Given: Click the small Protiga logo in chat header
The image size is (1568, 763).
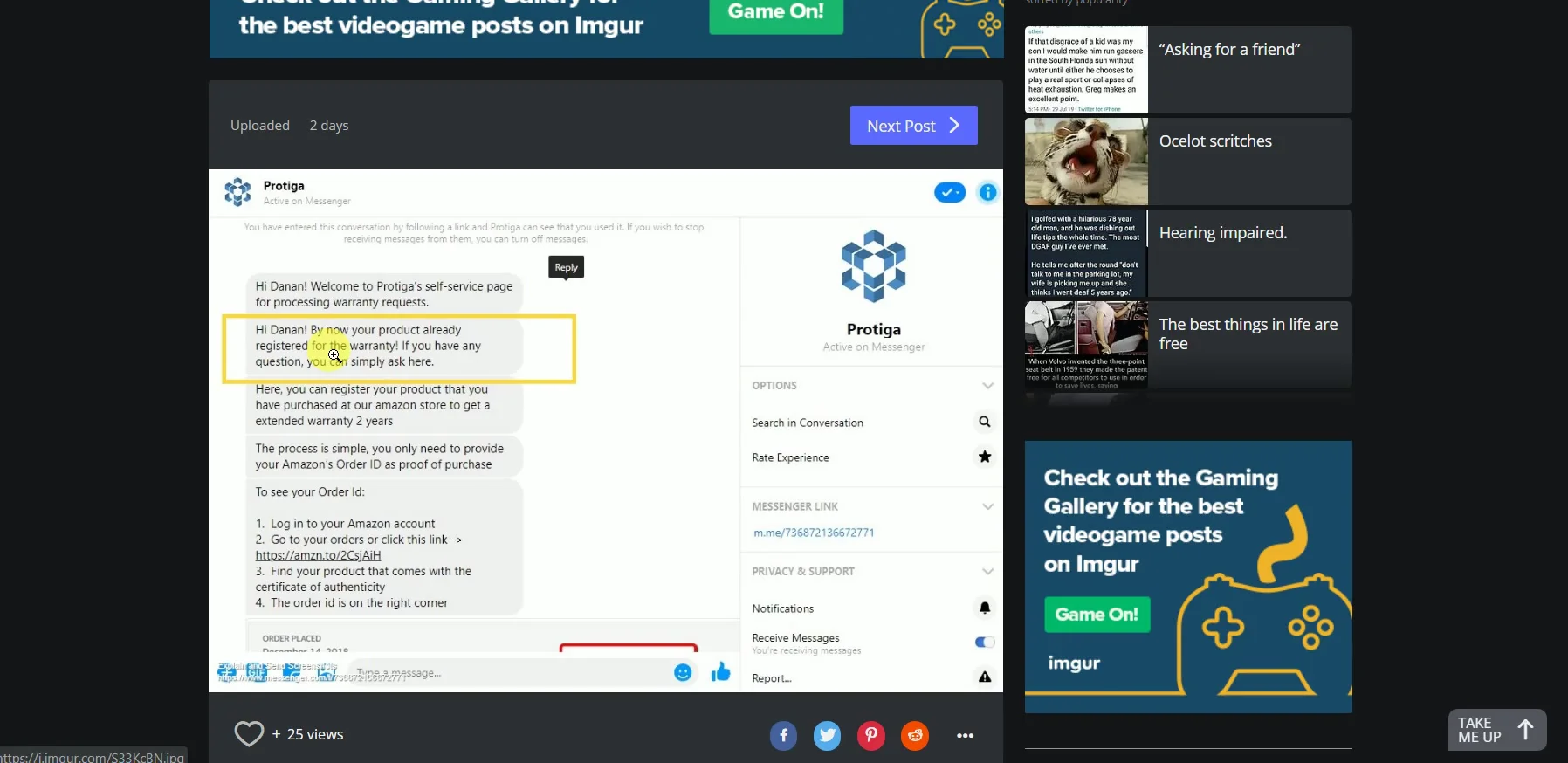Looking at the screenshot, I should pyautogui.click(x=237, y=192).
